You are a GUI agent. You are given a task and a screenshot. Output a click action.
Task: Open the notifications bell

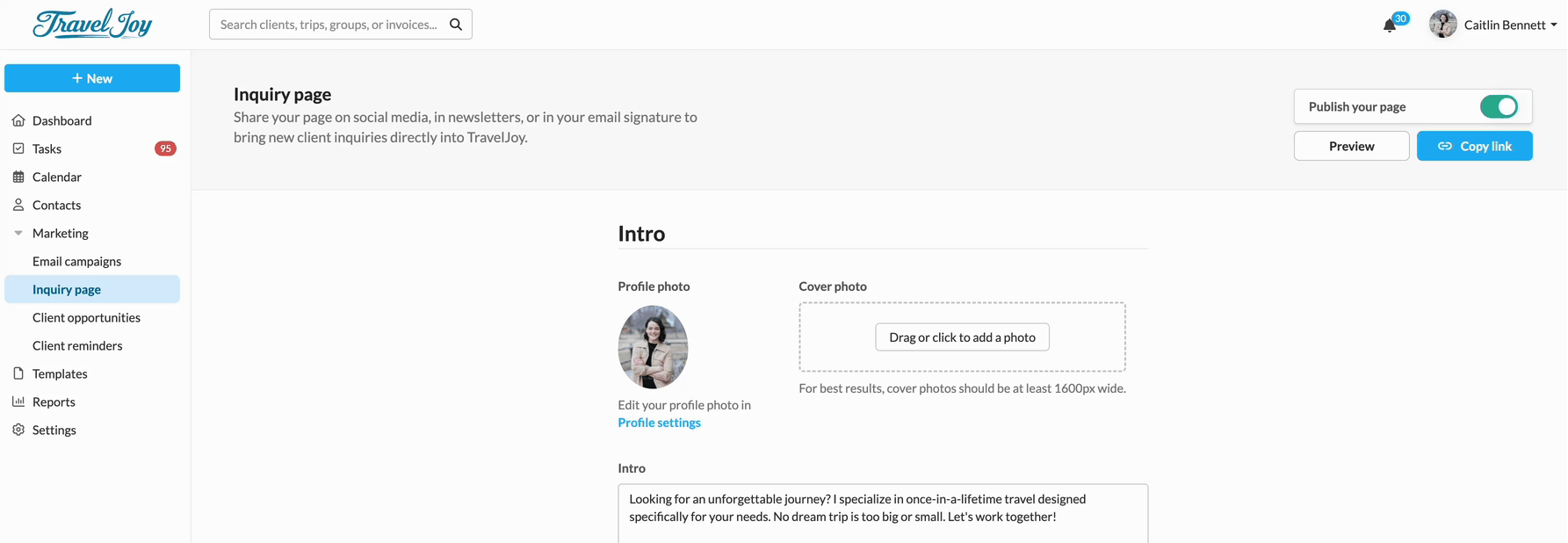tap(1390, 25)
